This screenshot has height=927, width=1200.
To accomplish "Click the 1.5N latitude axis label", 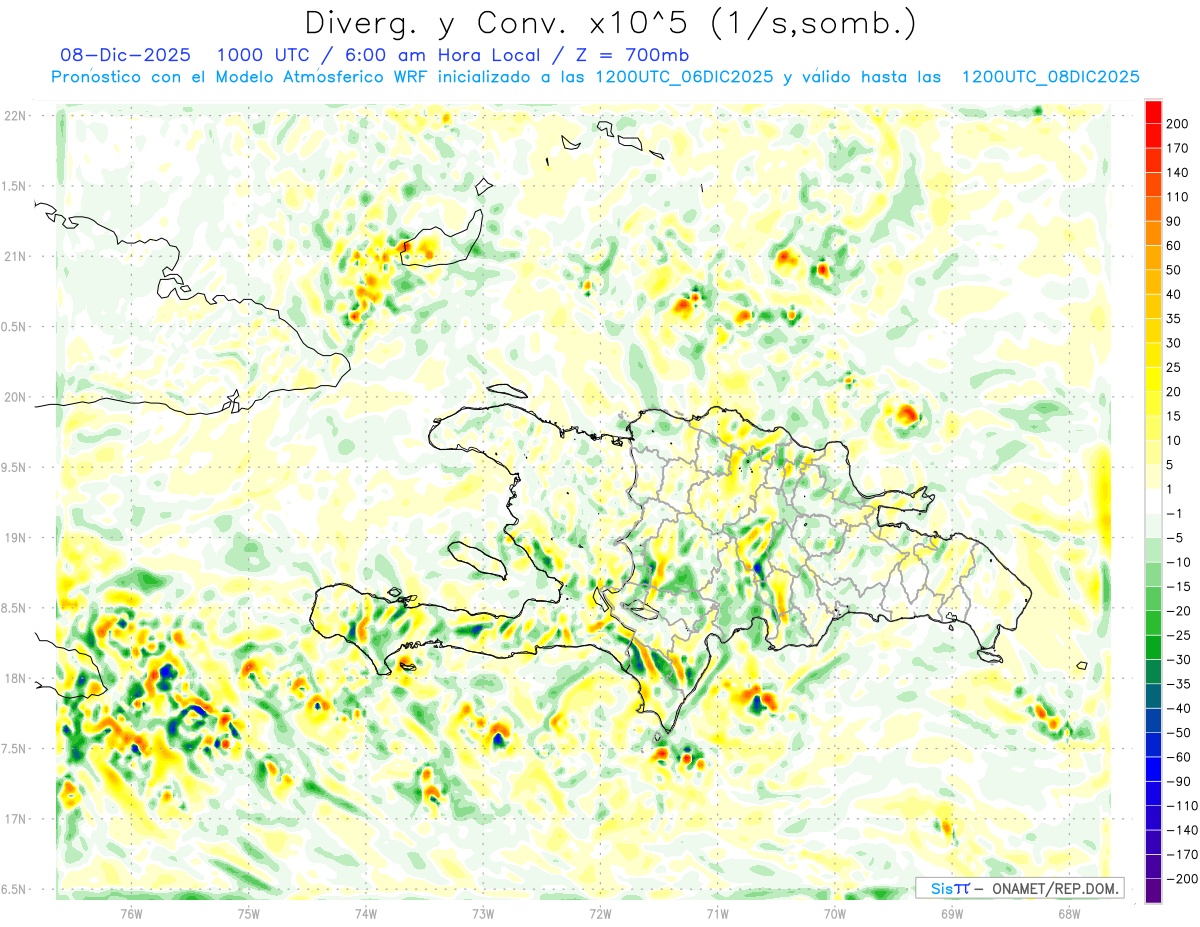I will click(16, 186).
